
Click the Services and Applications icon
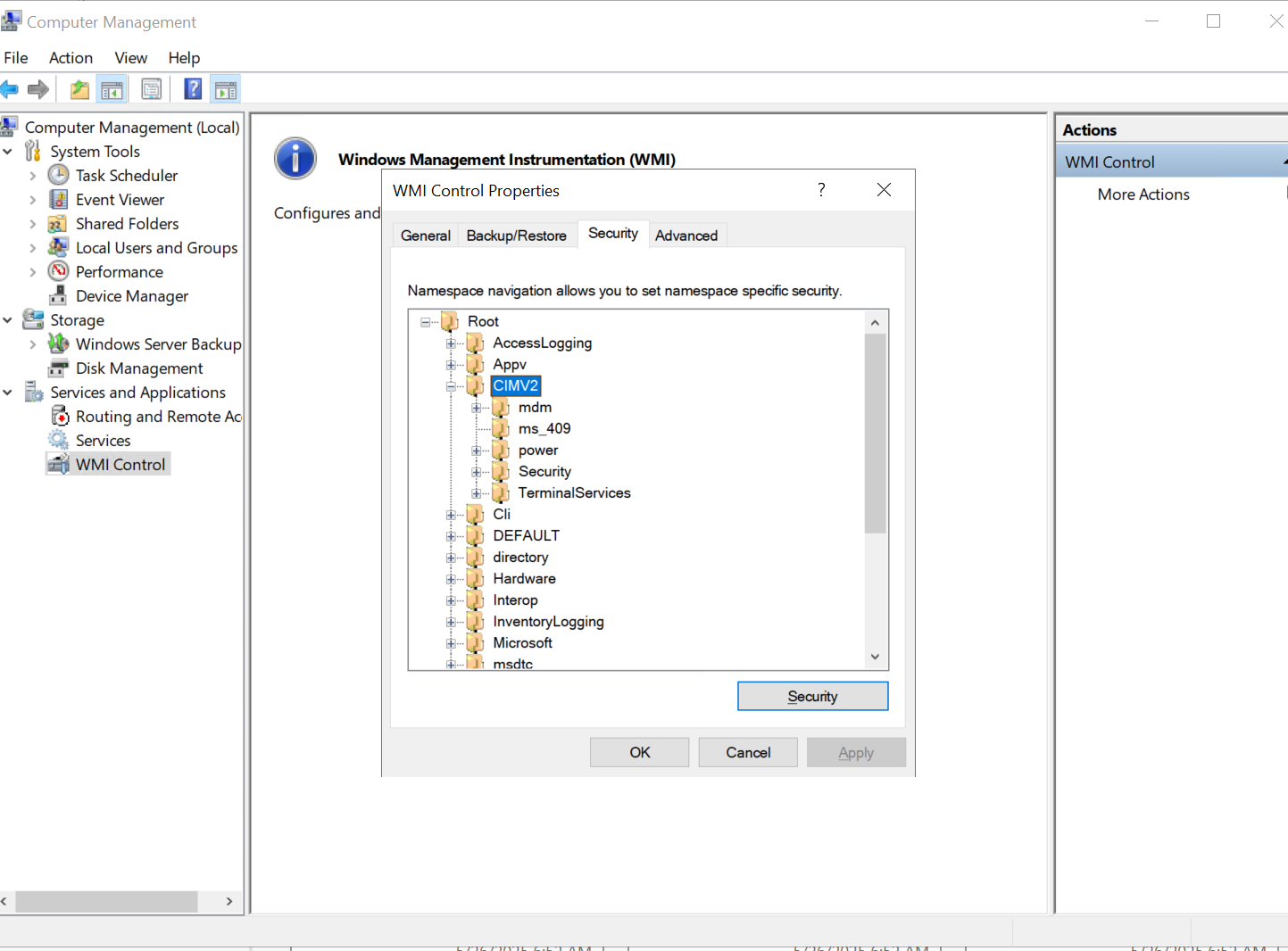pos(33,392)
